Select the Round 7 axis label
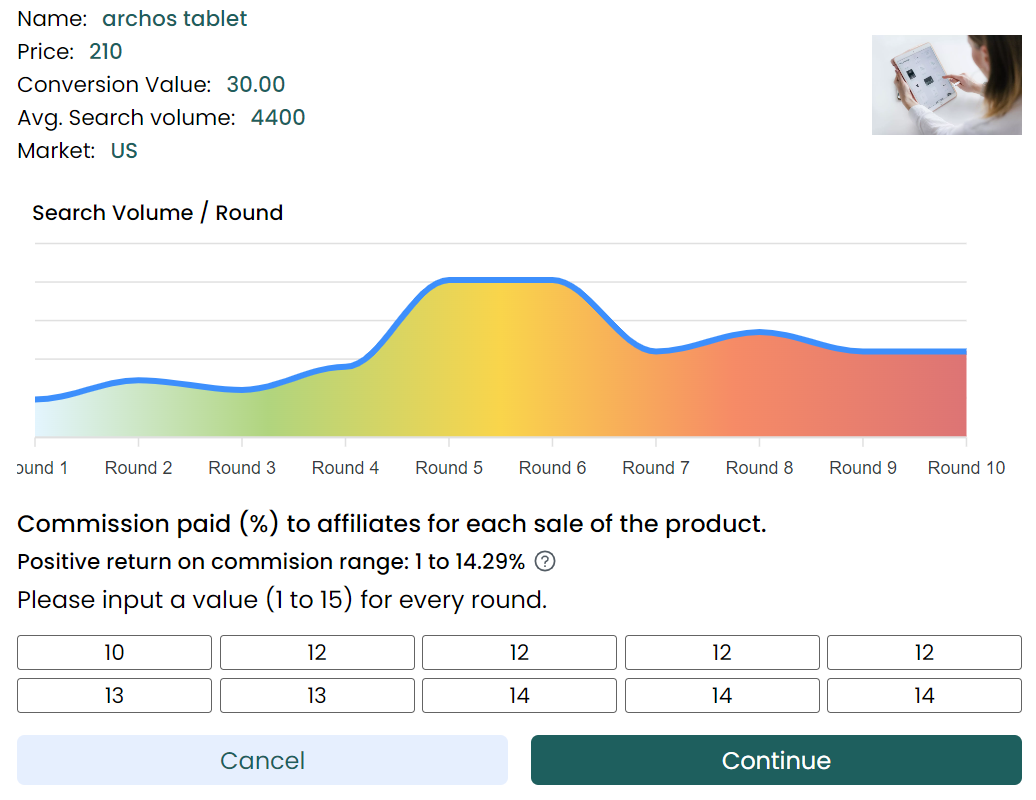This screenshot has height=800, width=1036. pos(656,468)
